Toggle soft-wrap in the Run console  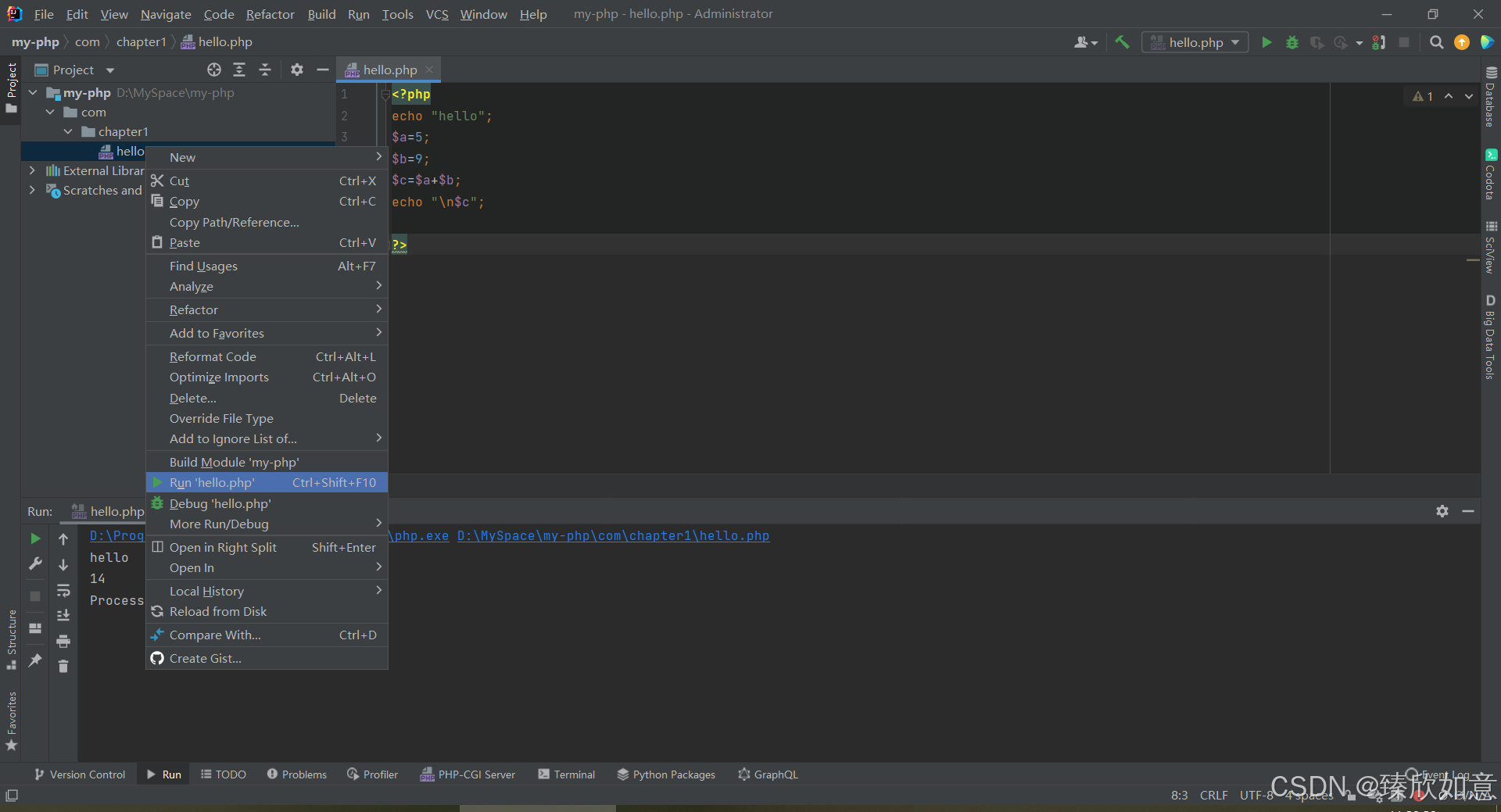point(63,592)
